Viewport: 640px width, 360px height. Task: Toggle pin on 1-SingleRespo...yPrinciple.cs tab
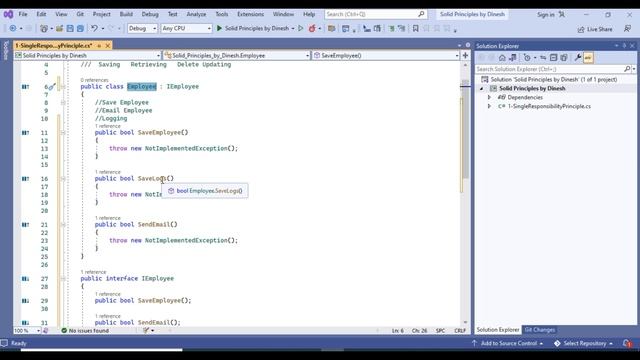[x=99, y=46]
